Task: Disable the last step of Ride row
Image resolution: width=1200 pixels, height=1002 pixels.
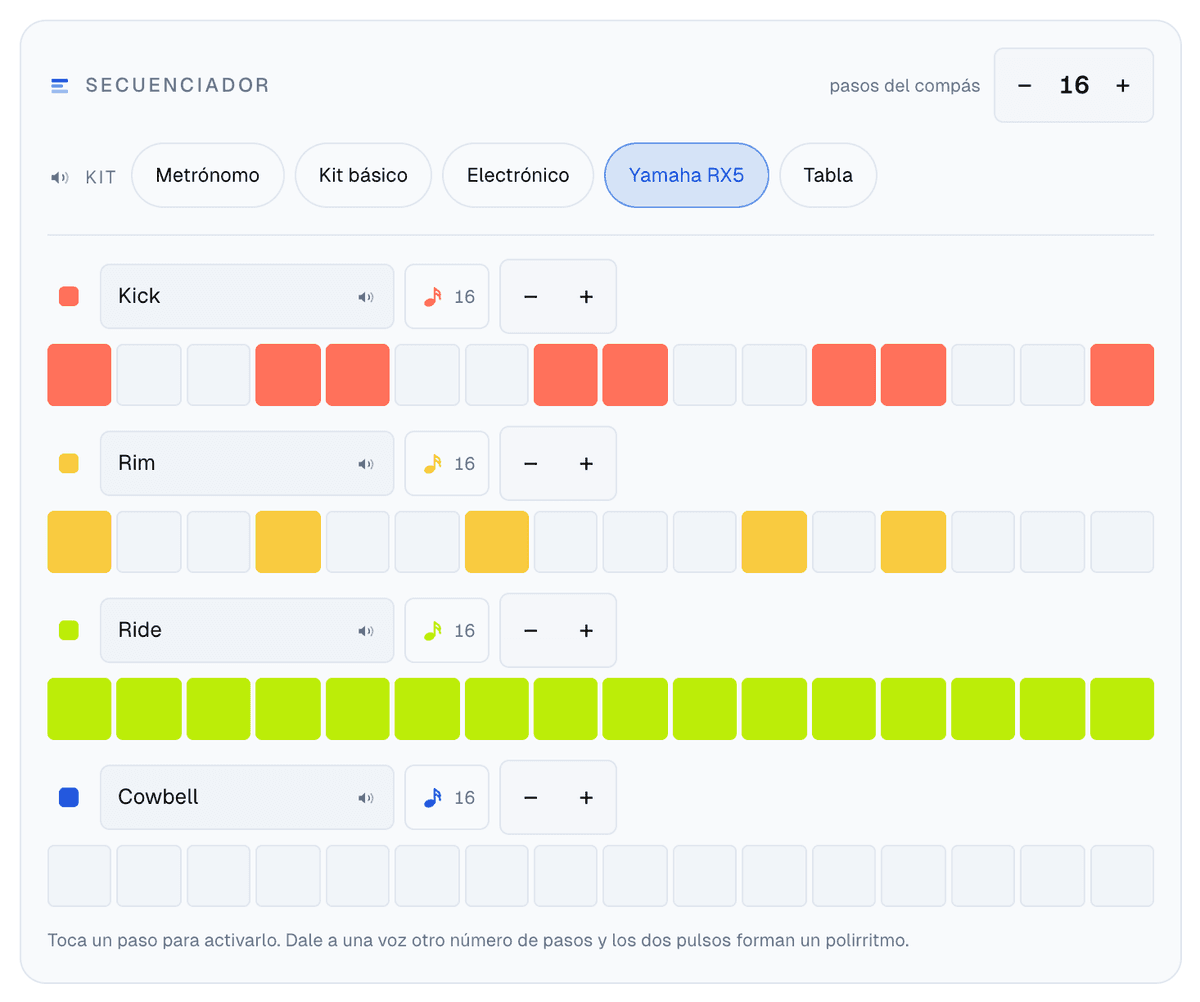Action: coord(1122,709)
